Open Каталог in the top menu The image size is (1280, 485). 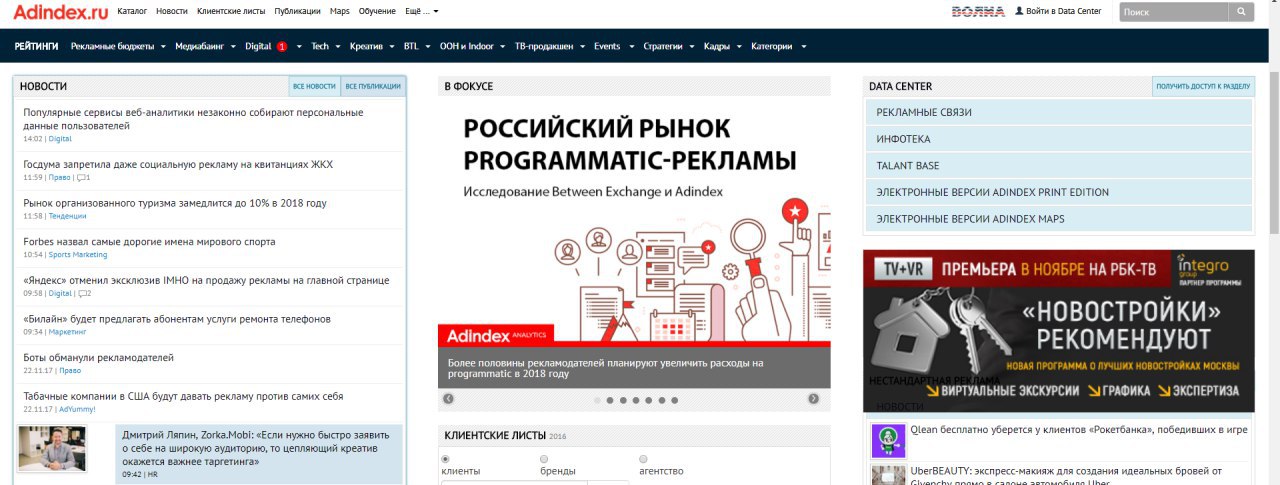132,11
